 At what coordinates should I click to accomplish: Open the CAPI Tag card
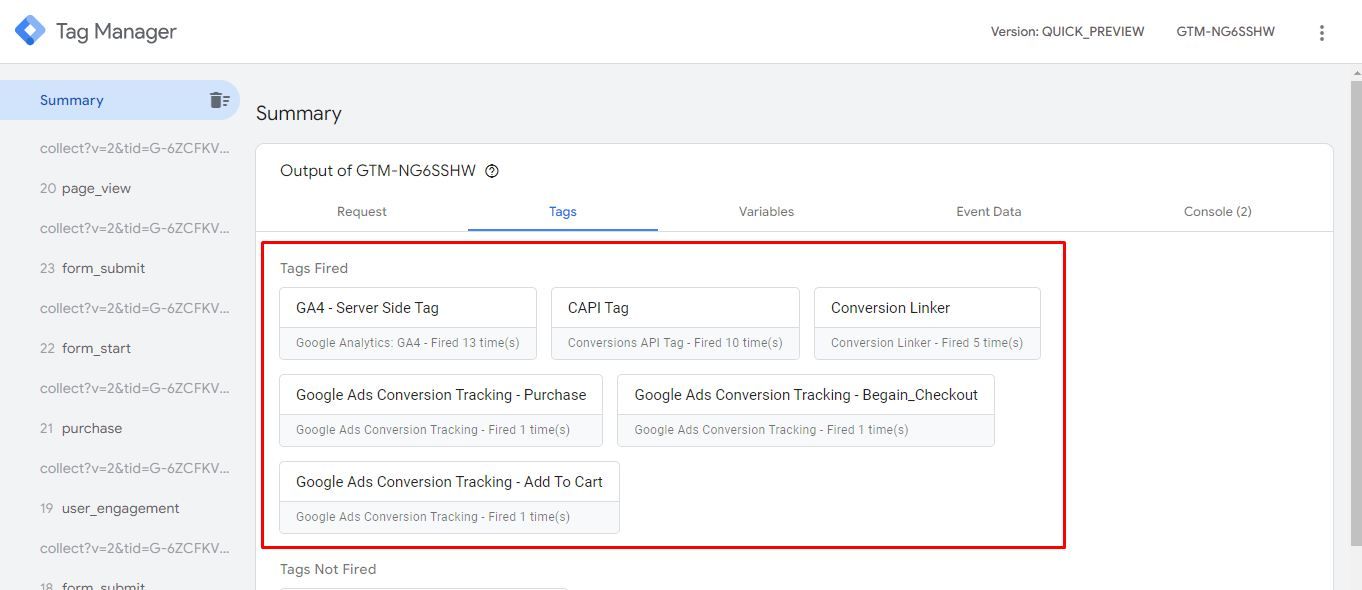[675, 324]
